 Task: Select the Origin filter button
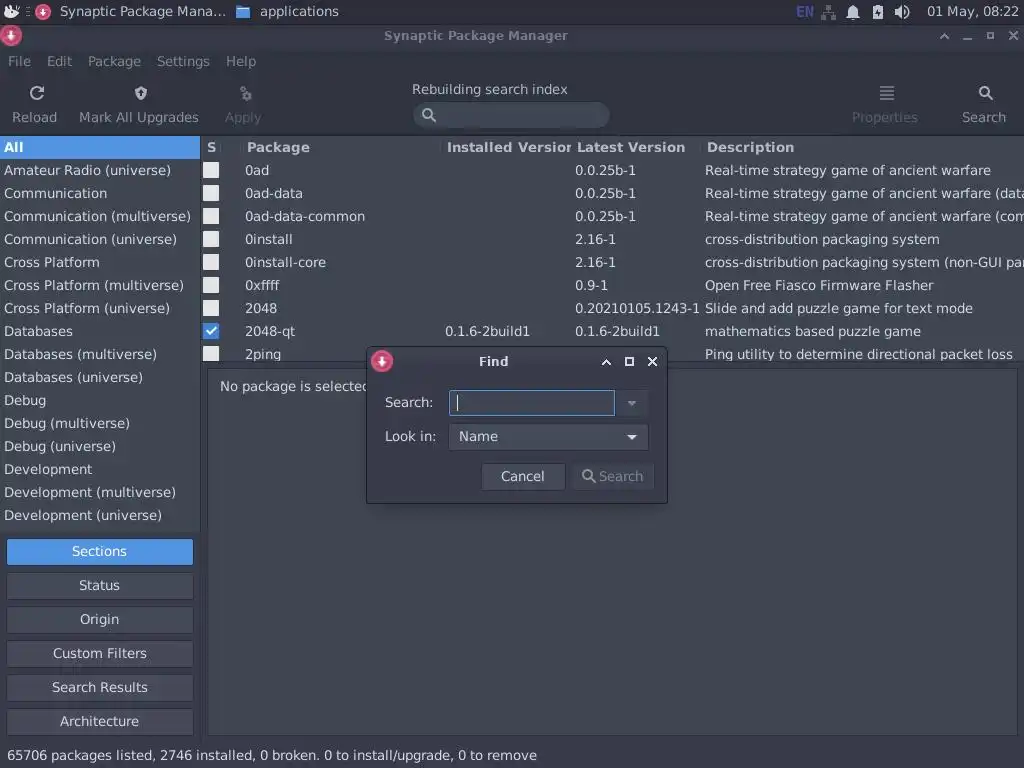100,619
